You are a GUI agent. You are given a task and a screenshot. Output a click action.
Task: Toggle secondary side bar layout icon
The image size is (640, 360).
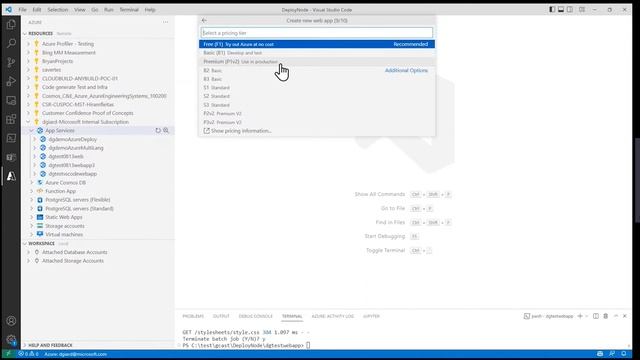(x=570, y=9)
